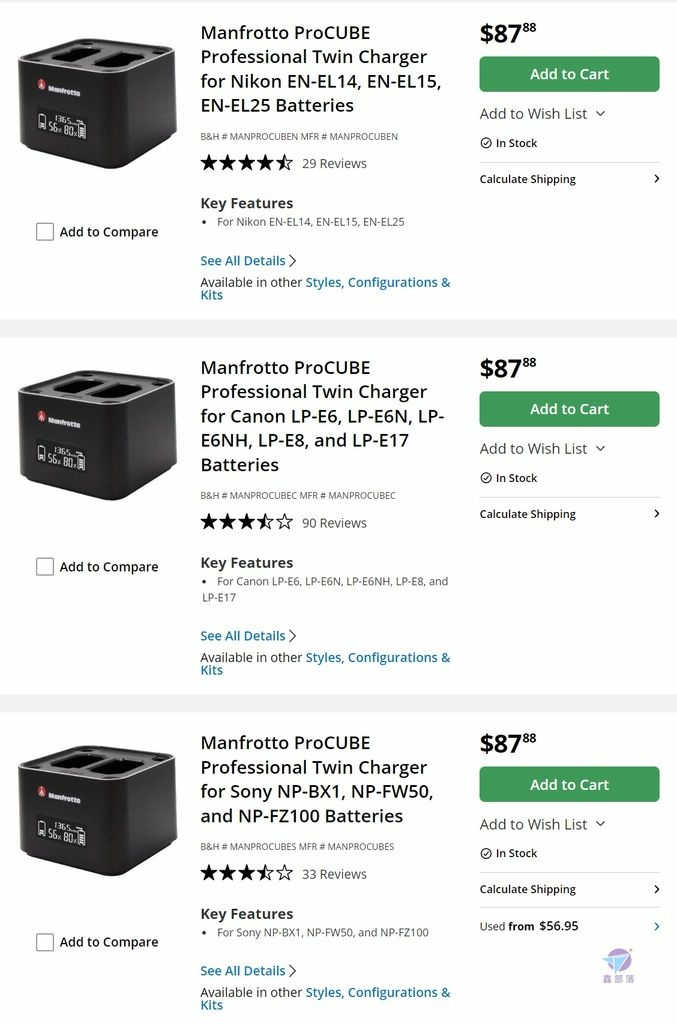Click the star rating of Sony charger

[x=247, y=873]
